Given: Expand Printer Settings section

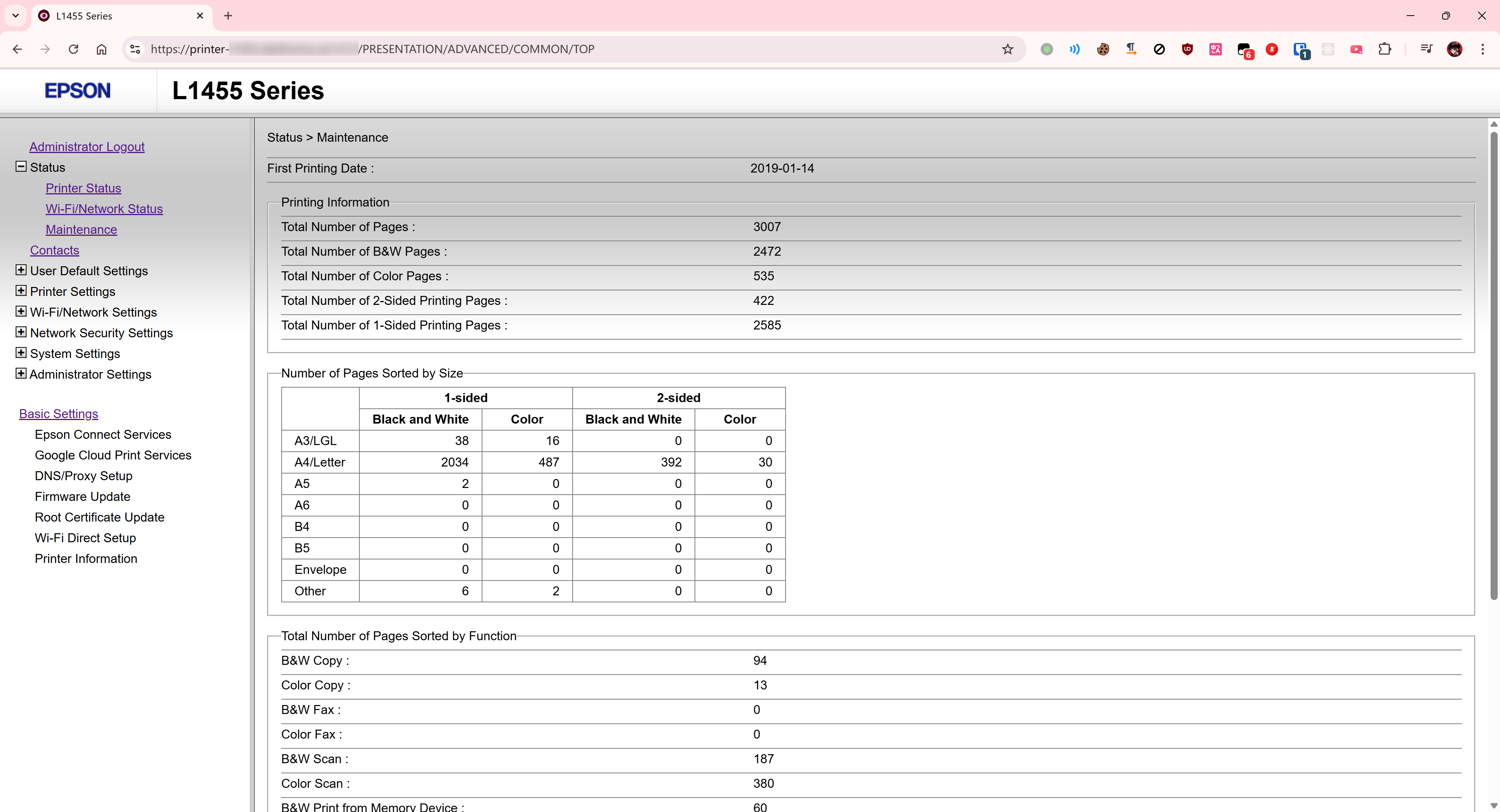Looking at the screenshot, I should click(21, 290).
